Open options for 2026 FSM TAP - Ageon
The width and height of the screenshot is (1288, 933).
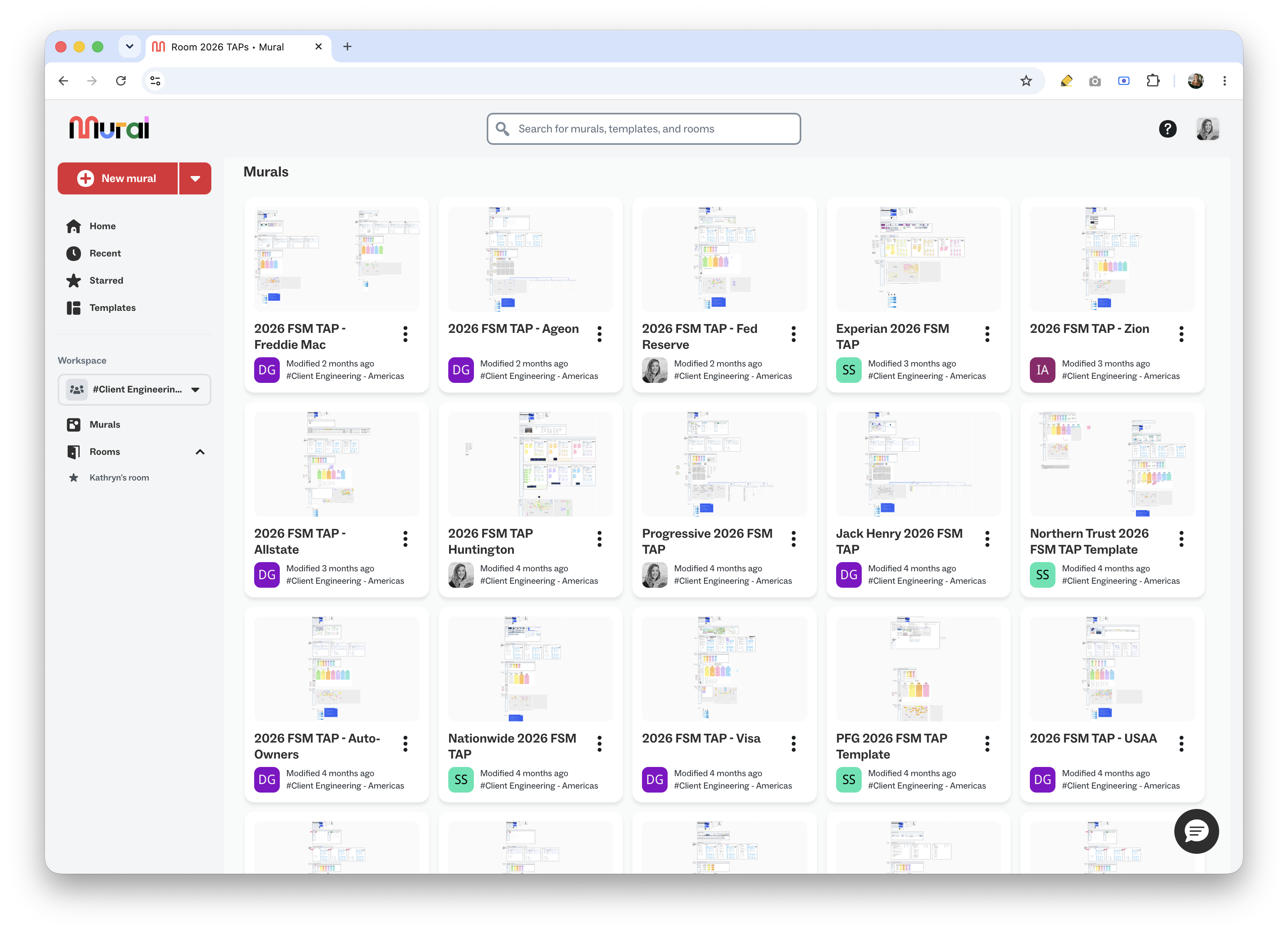point(599,334)
